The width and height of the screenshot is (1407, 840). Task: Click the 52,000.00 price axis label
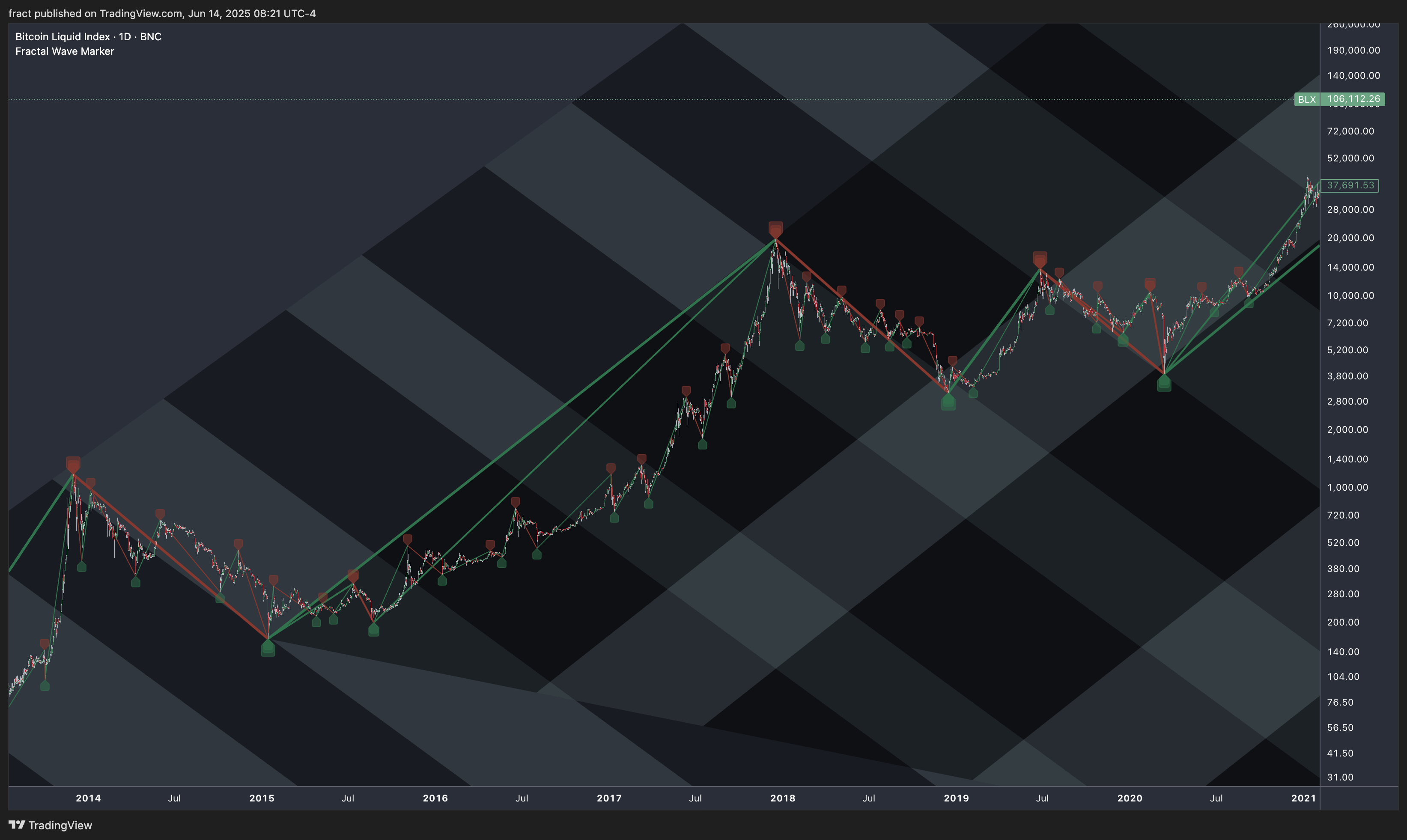(x=1350, y=158)
